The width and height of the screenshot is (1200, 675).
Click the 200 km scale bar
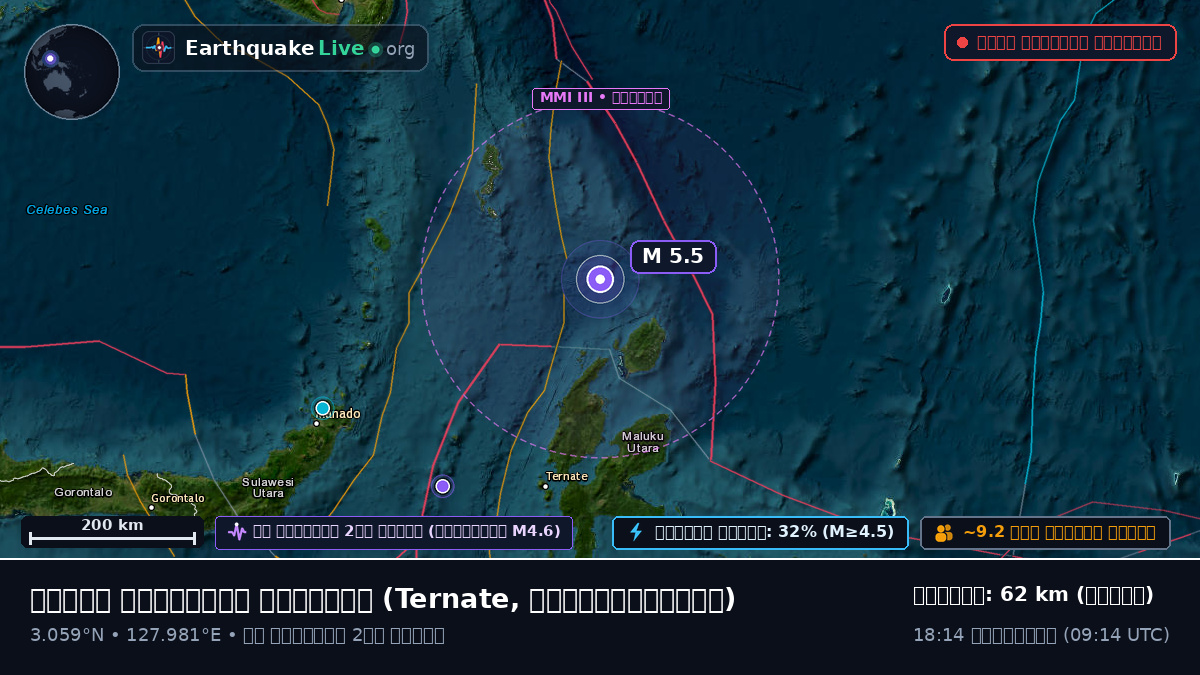[x=112, y=532]
